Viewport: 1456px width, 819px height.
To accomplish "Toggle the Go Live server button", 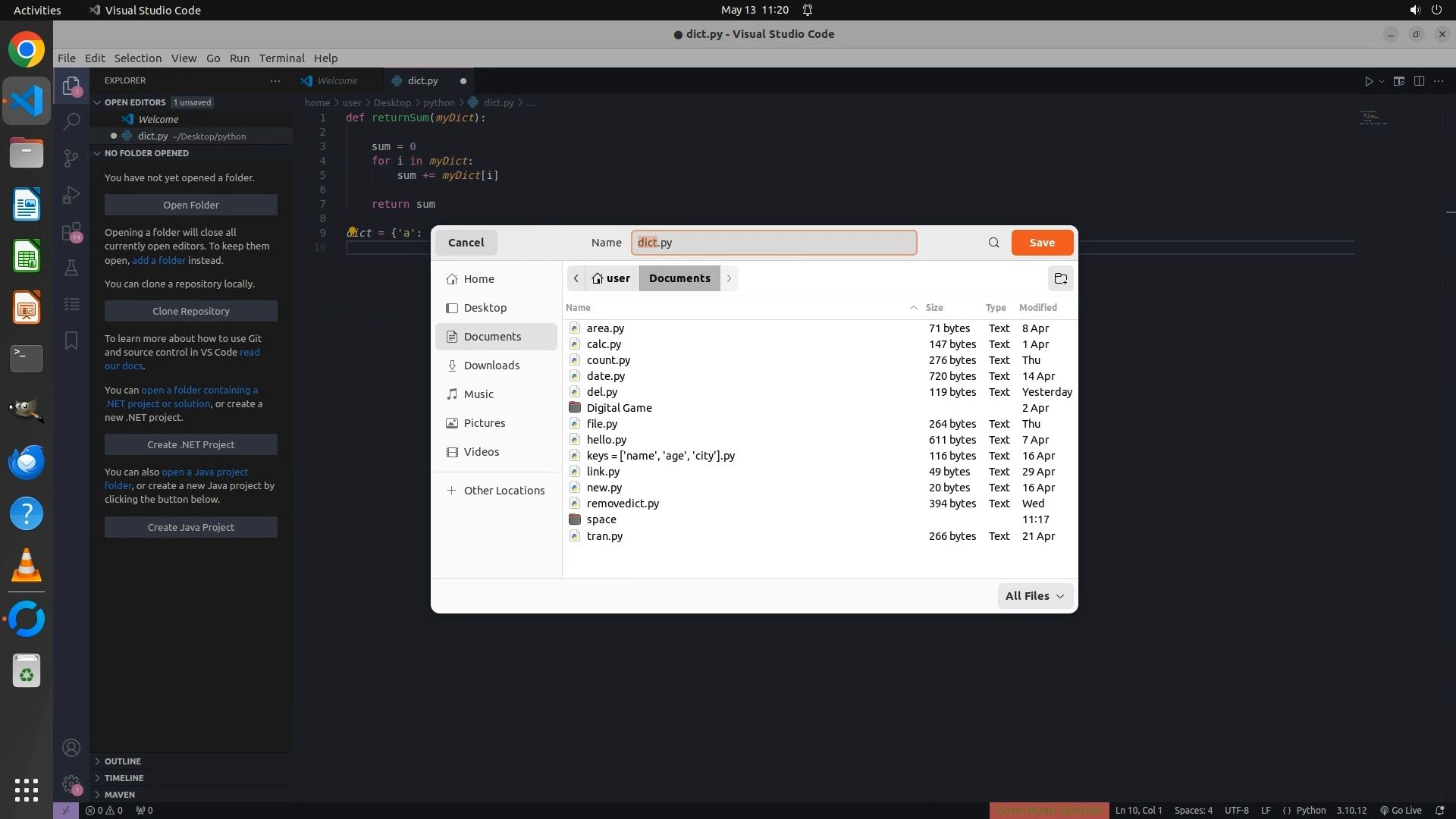I will pyautogui.click(x=1401, y=810).
